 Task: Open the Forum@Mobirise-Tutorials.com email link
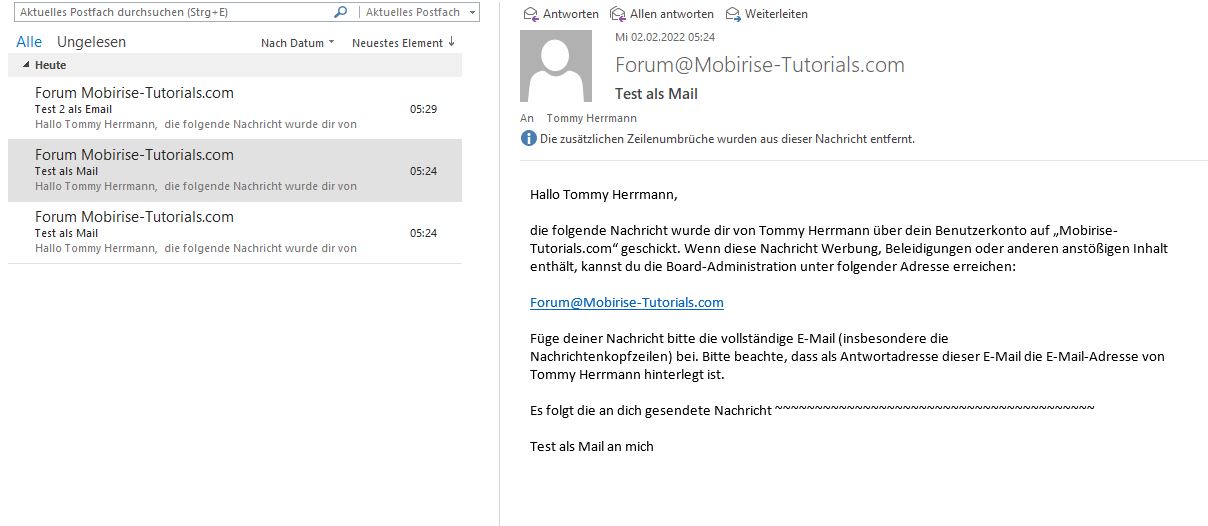click(626, 302)
